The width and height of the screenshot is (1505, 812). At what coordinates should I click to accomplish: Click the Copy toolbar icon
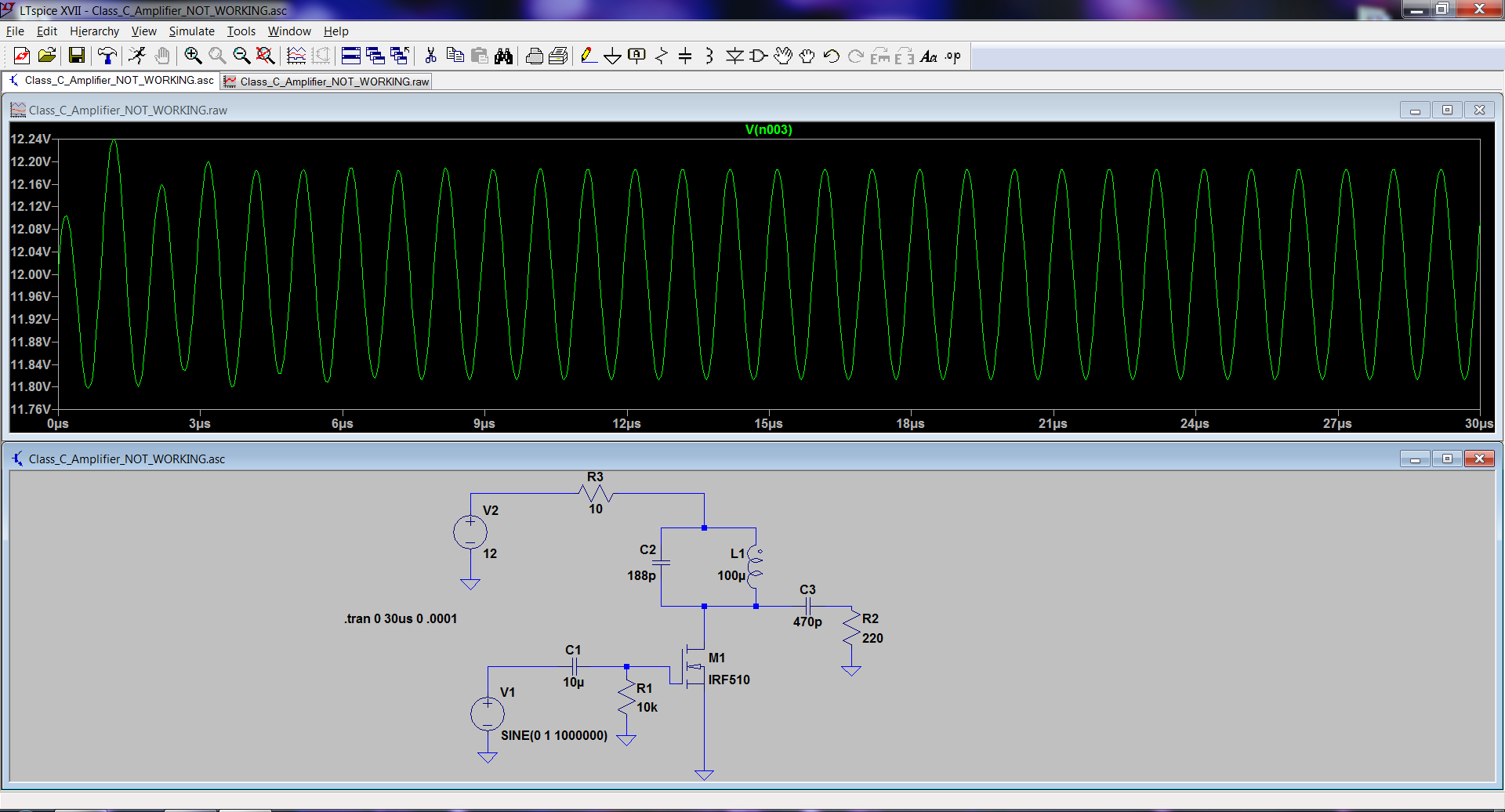455,56
